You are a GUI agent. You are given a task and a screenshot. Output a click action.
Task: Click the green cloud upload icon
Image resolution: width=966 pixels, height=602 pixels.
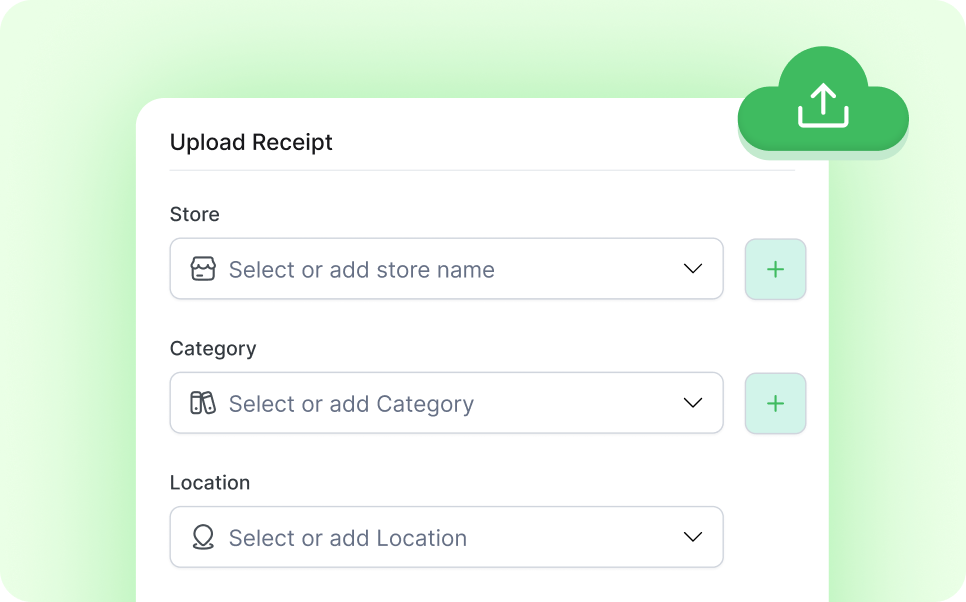click(x=822, y=105)
